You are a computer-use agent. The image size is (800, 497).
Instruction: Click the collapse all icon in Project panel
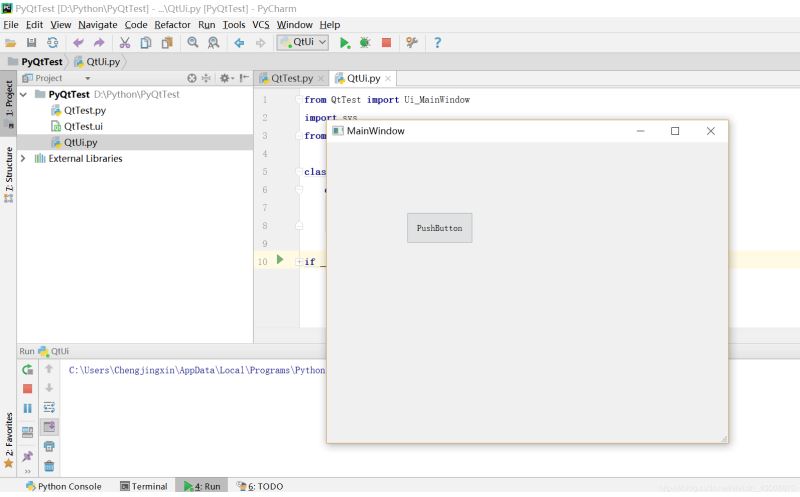pyautogui.click(x=206, y=78)
